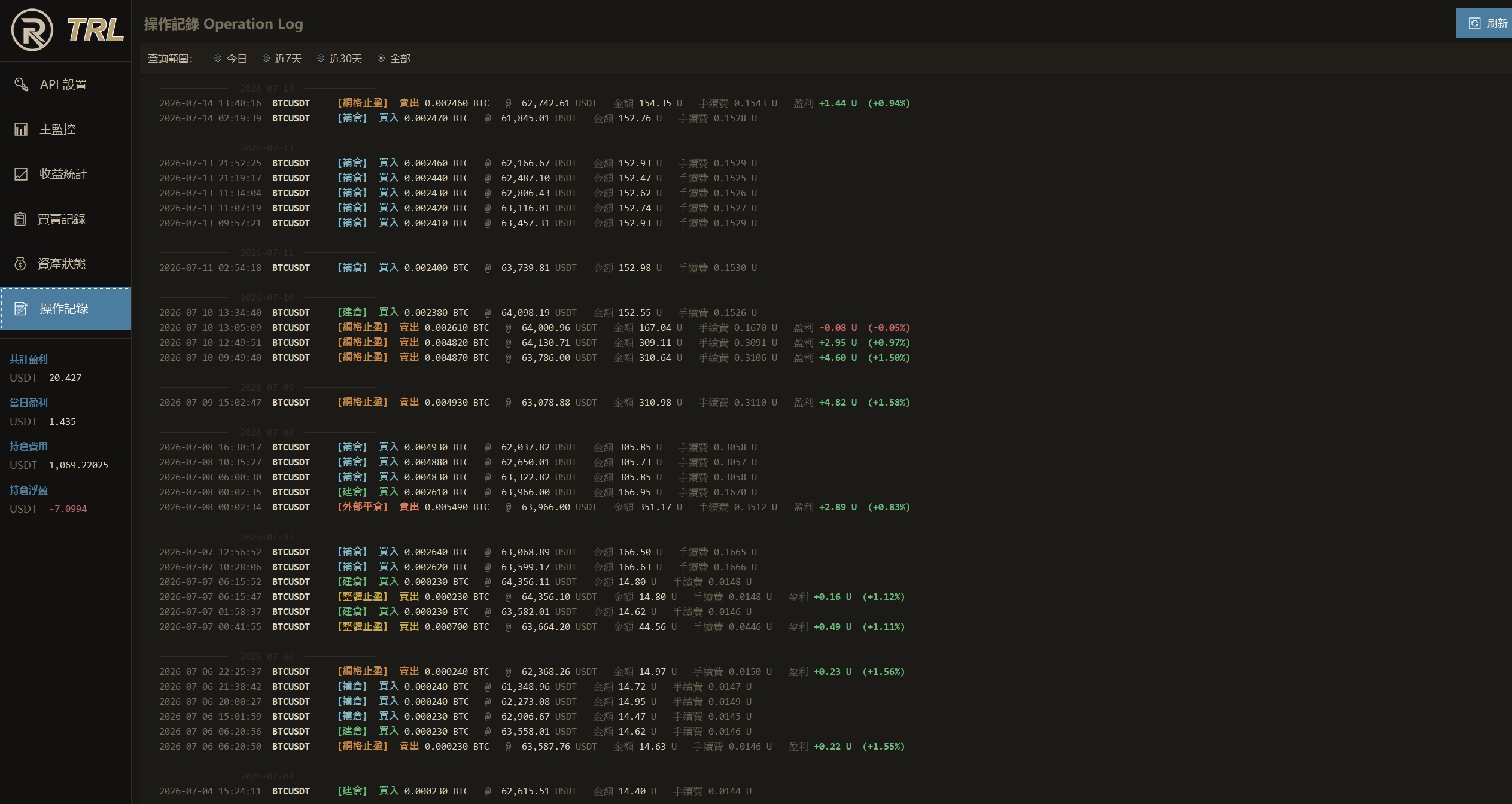The height and width of the screenshot is (804, 1512).
Task: Click the 買賣記錄 clipboard icon
Action: [20, 219]
